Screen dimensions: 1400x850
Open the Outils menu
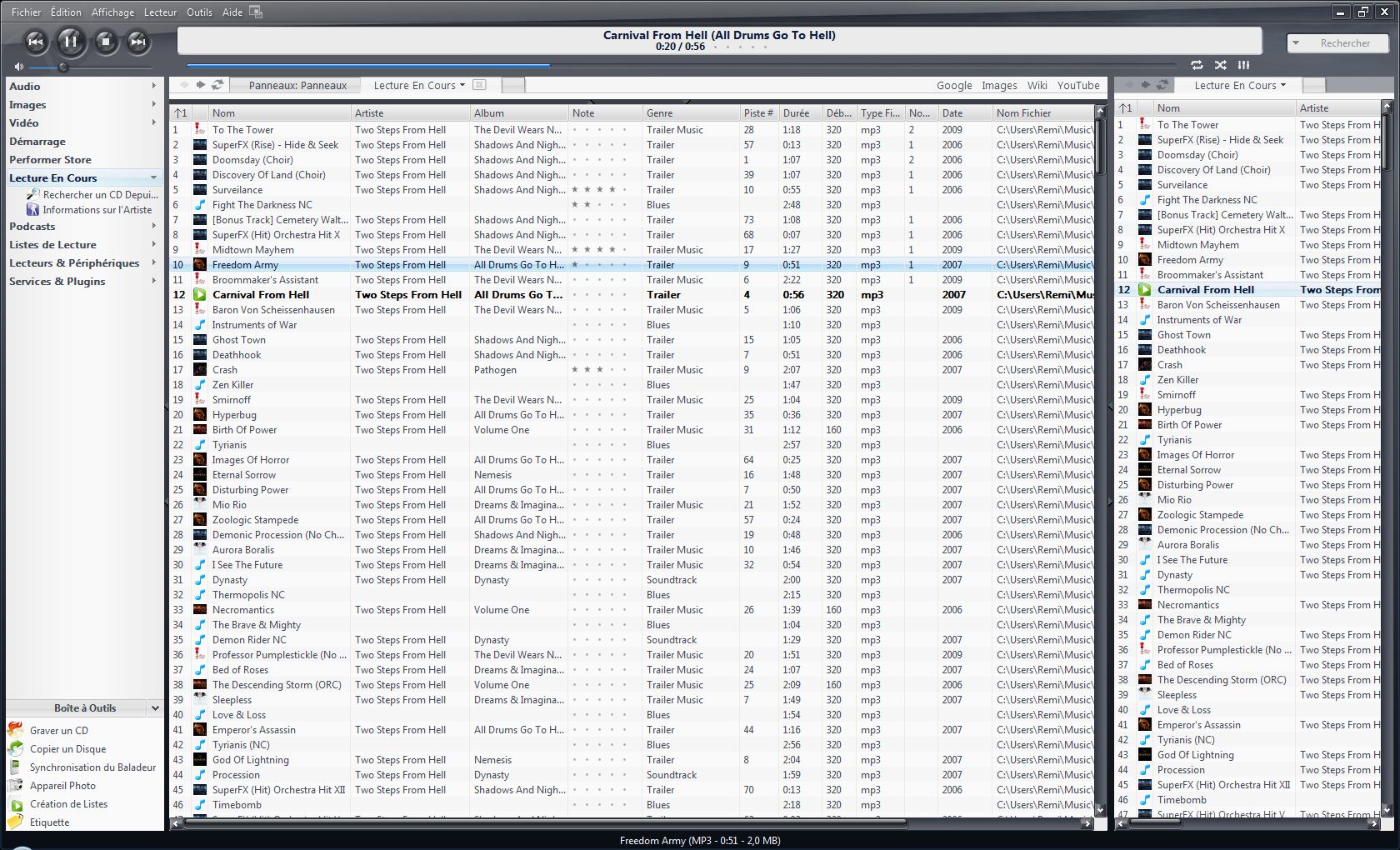click(199, 12)
